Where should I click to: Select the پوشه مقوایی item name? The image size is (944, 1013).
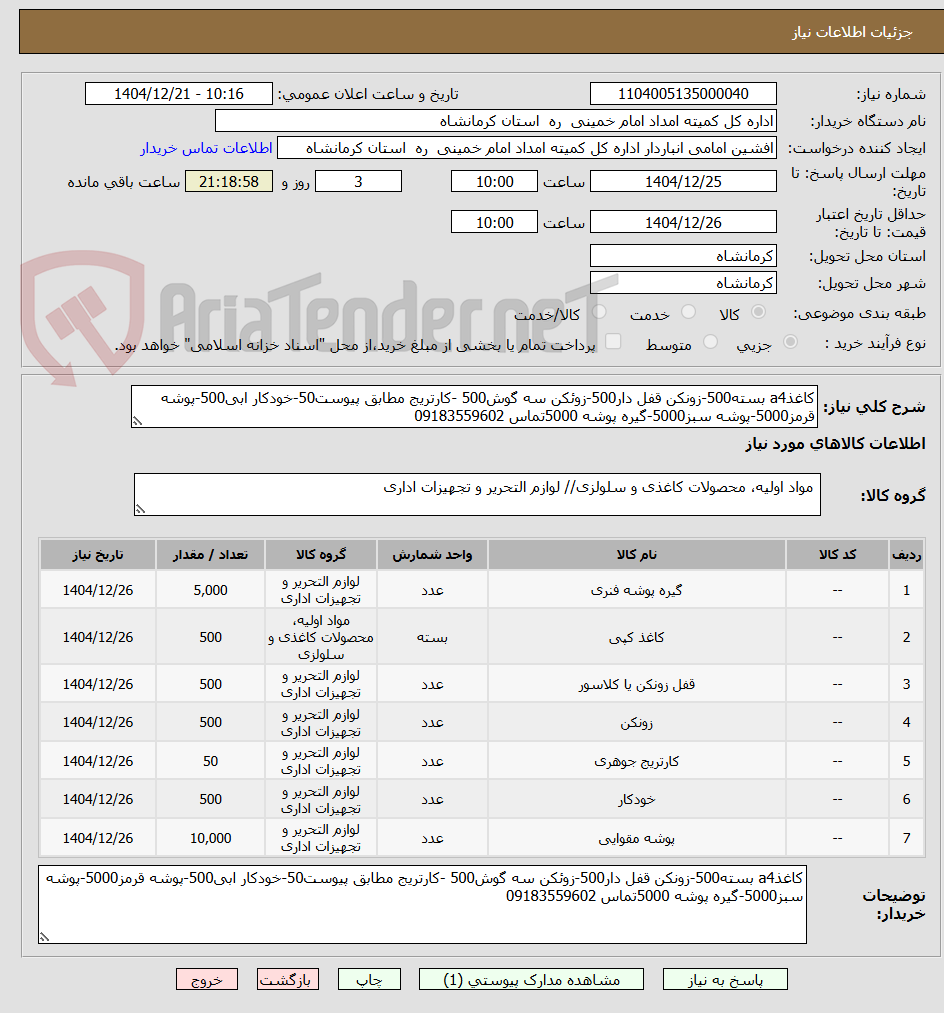[x=636, y=838]
